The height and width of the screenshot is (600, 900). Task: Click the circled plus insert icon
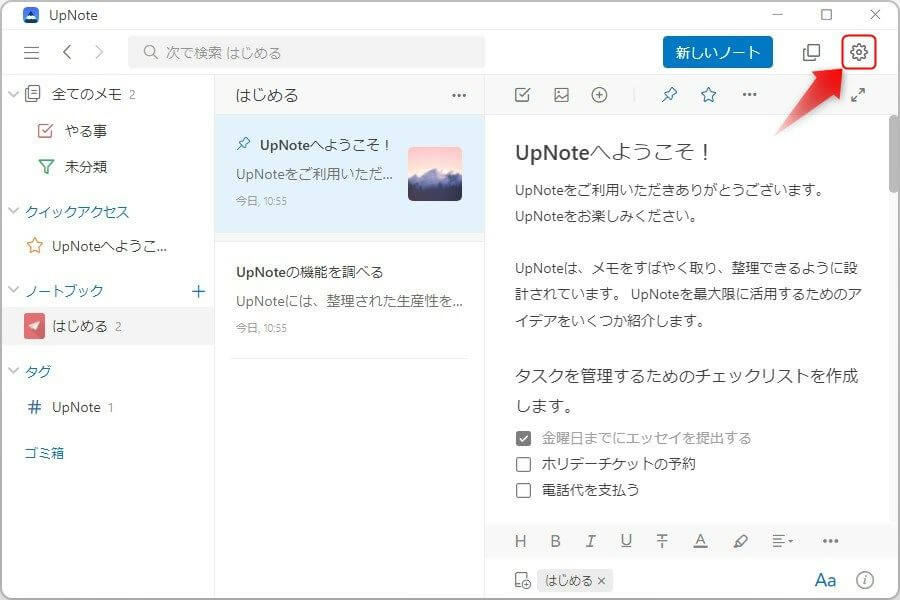(599, 95)
